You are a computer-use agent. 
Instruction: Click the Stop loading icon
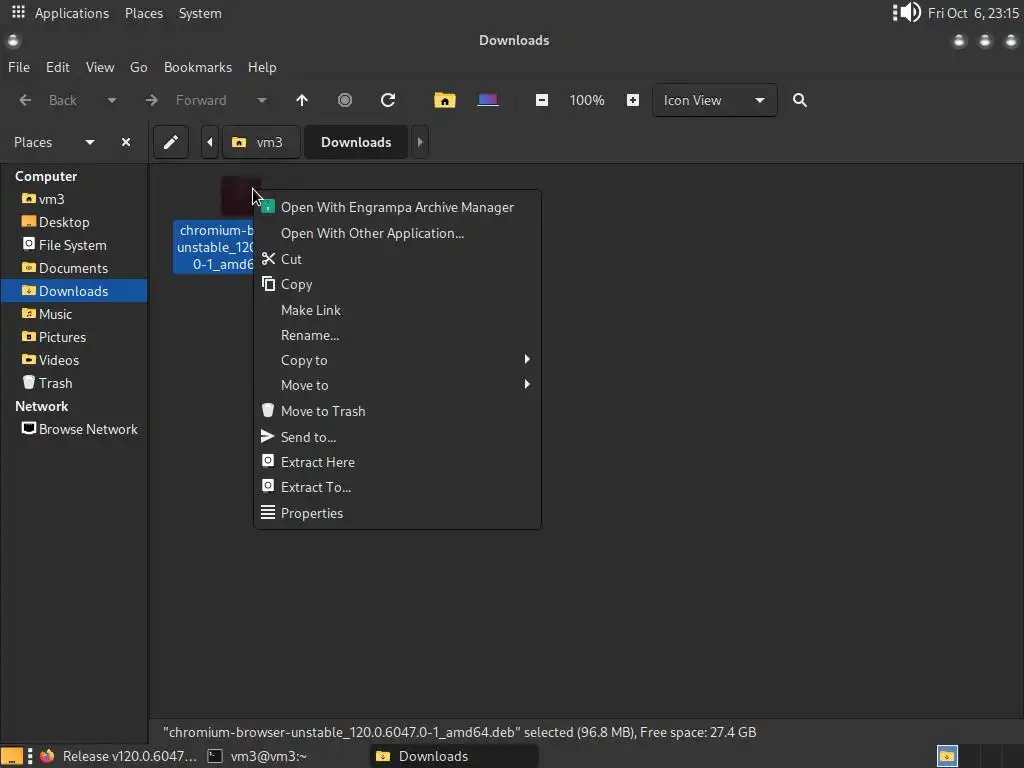click(345, 100)
